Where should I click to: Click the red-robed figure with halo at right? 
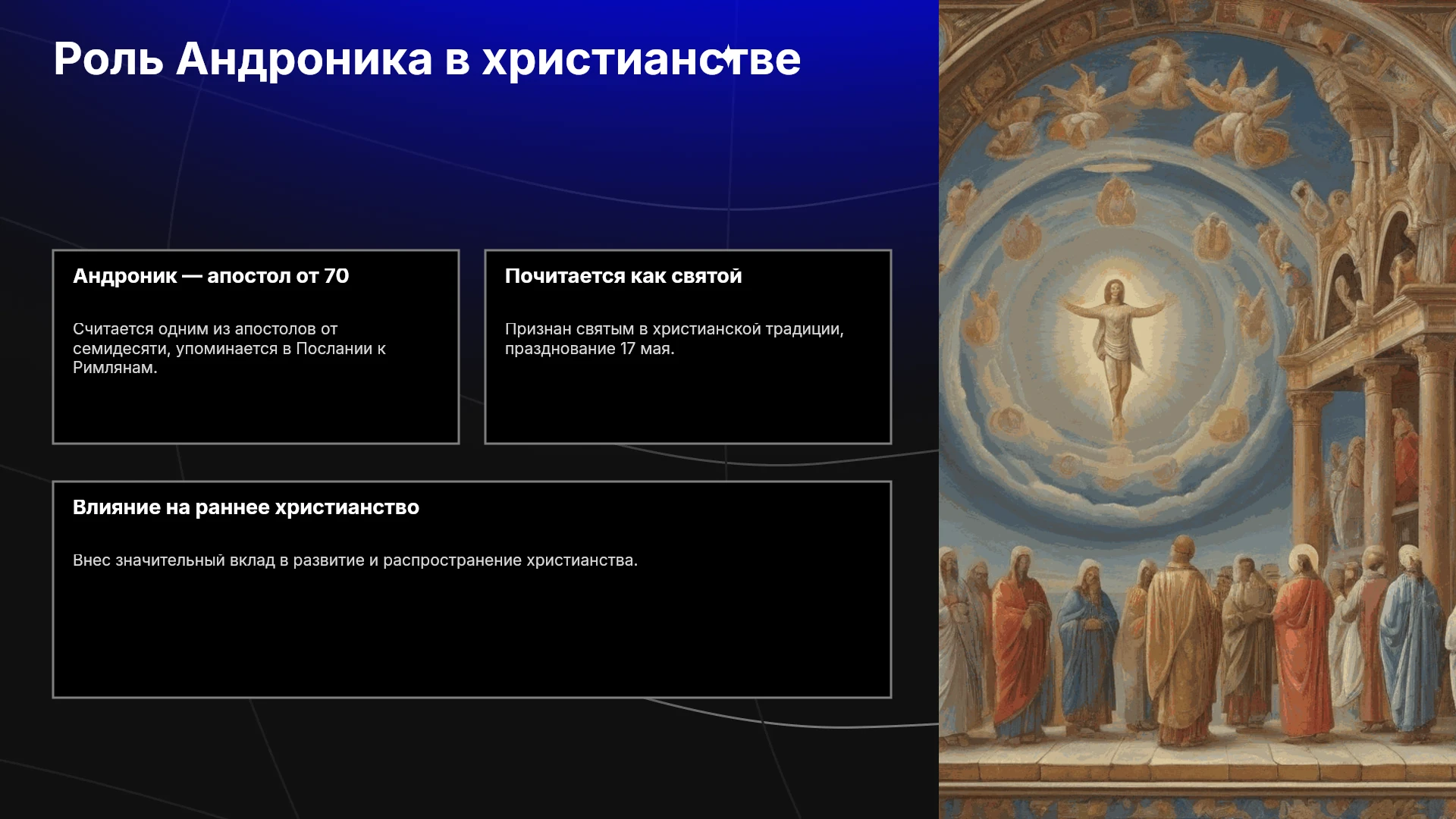[1303, 645]
